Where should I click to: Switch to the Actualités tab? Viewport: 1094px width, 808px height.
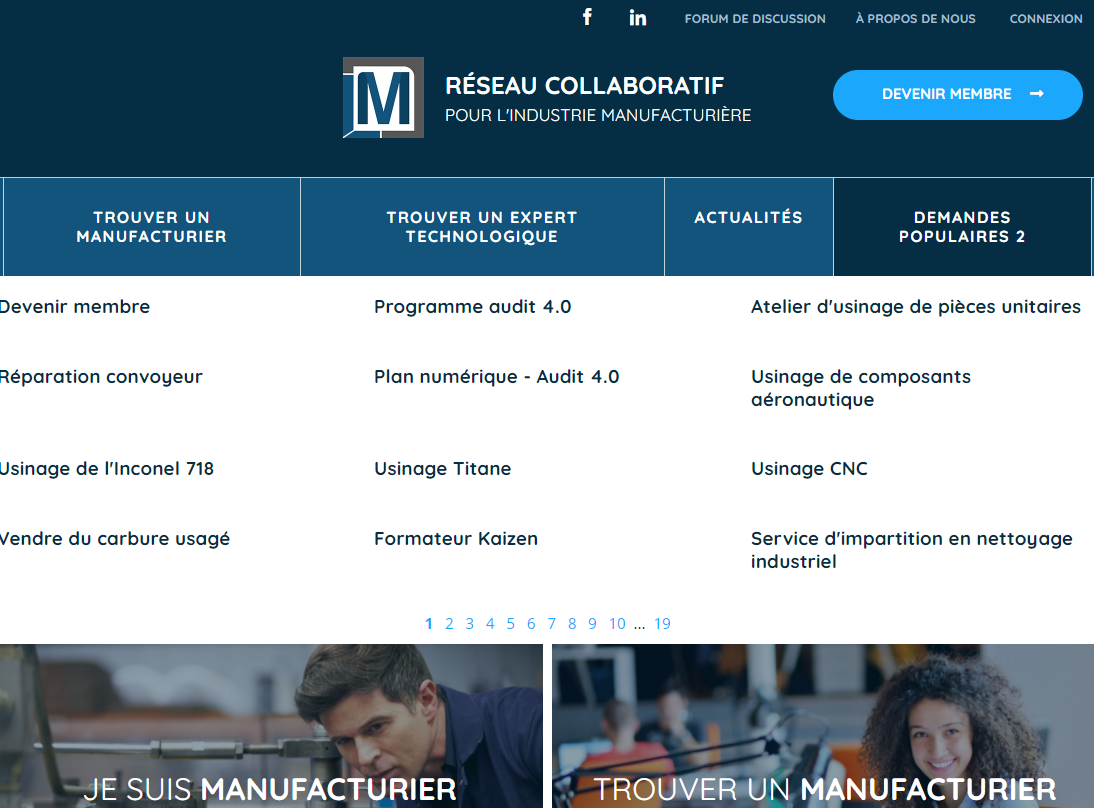[x=748, y=218]
